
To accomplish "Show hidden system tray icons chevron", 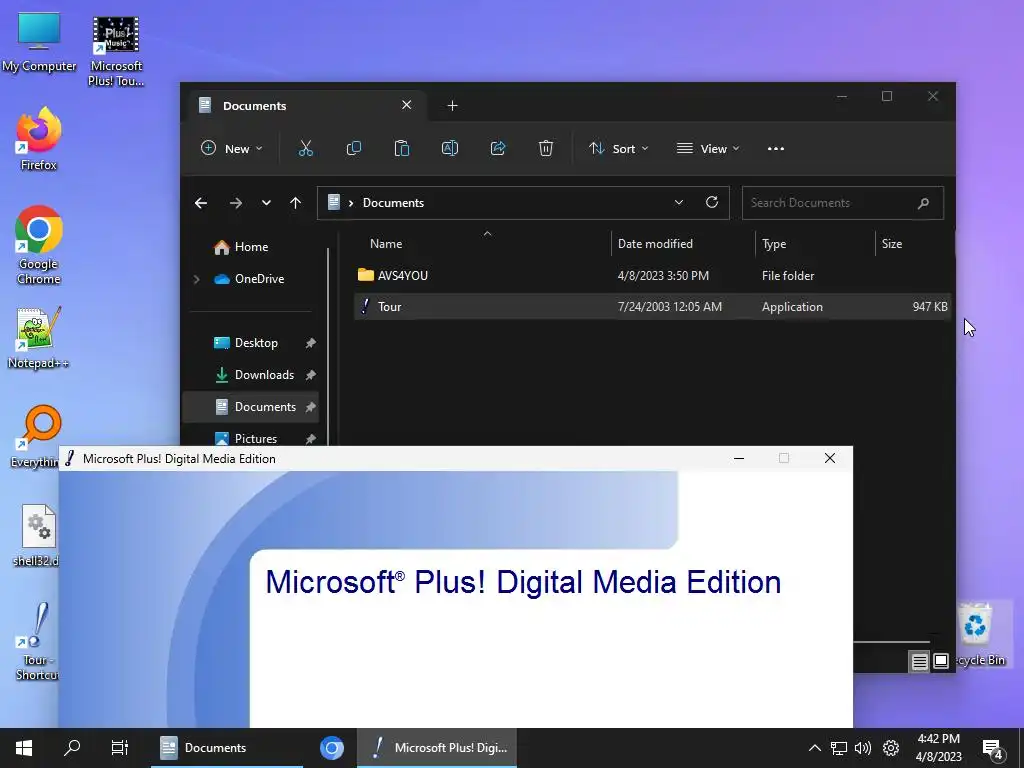I will [x=814, y=748].
